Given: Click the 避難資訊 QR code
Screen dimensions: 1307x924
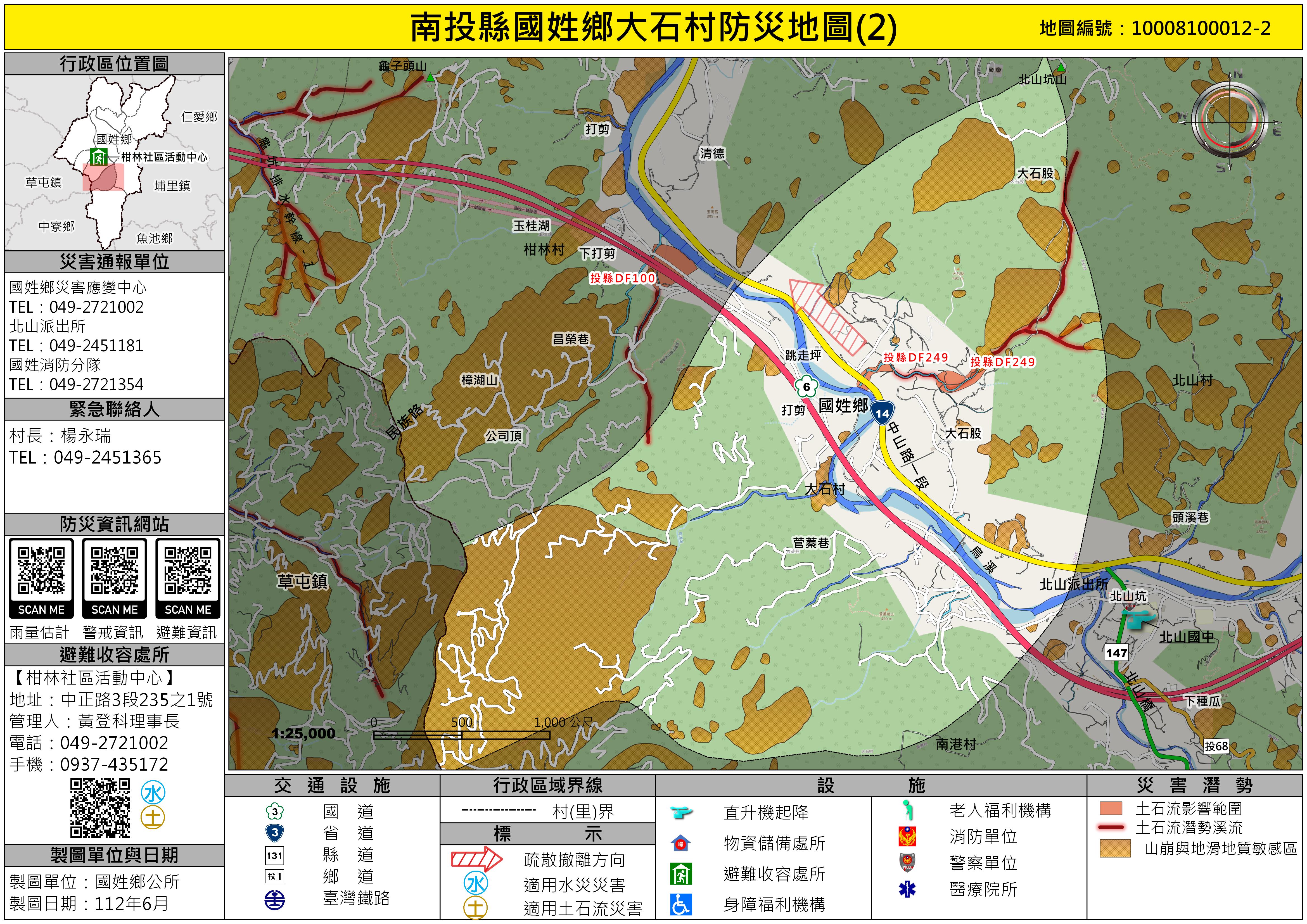Looking at the screenshot, I should point(188,571).
